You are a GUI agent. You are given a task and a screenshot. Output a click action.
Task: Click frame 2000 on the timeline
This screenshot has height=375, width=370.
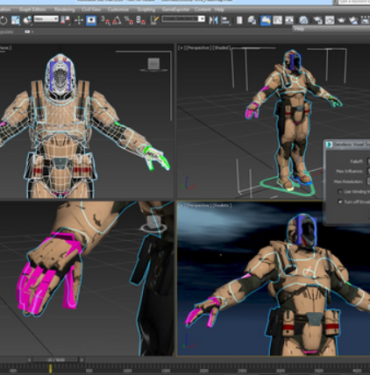[204, 371]
